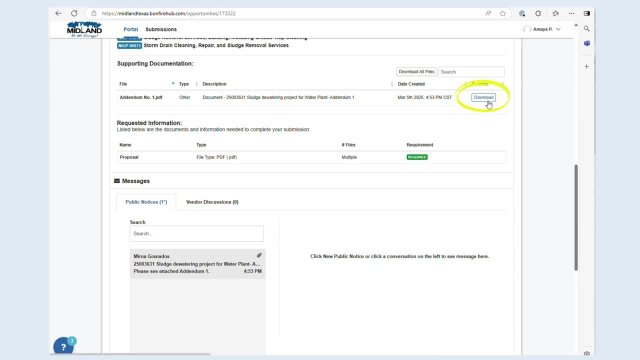Click the Supporting Documentation heading
The width and height of the screenshot is (640, 360).
tap(155, 64)
